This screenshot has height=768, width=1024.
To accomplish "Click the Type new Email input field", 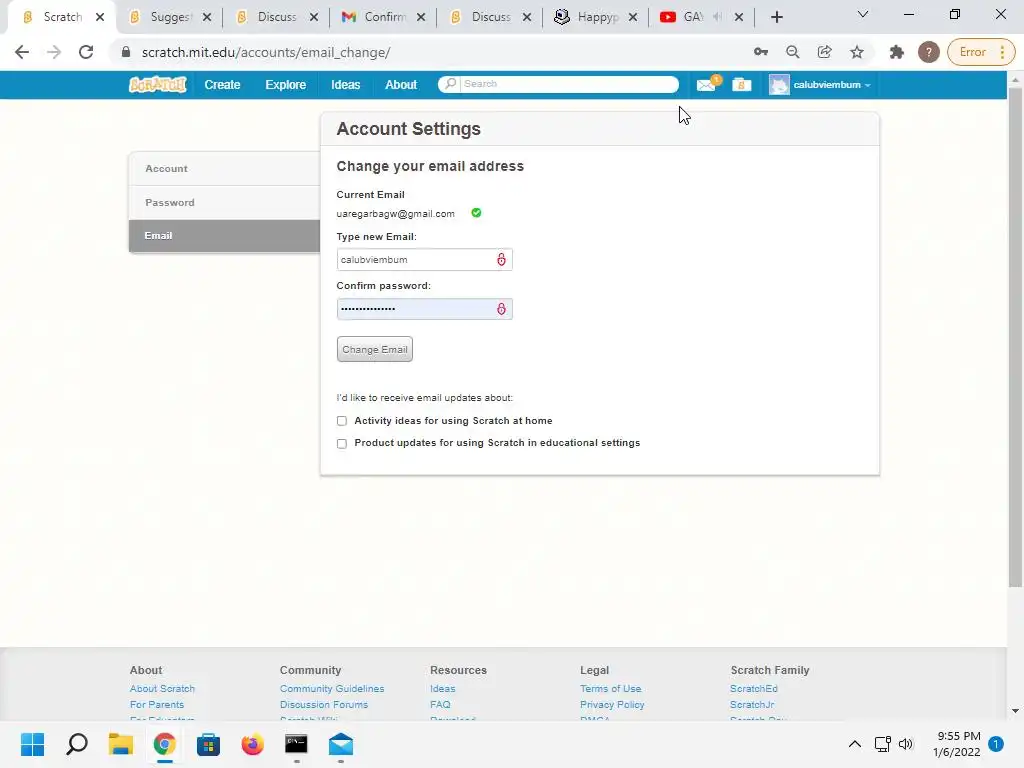I will pyautogui.click(x=424, y=259).
